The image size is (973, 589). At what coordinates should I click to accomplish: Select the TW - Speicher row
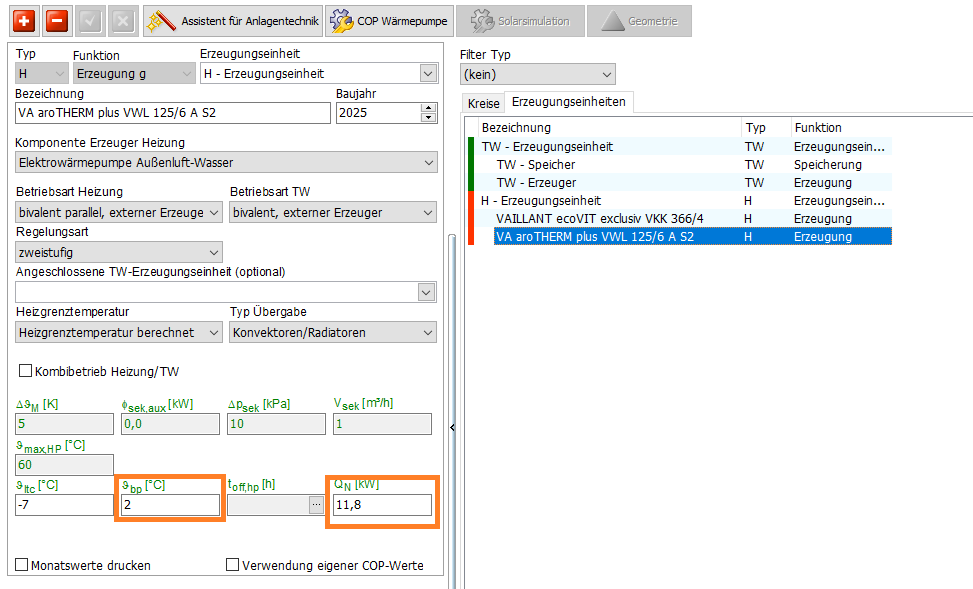pos(539,164)
